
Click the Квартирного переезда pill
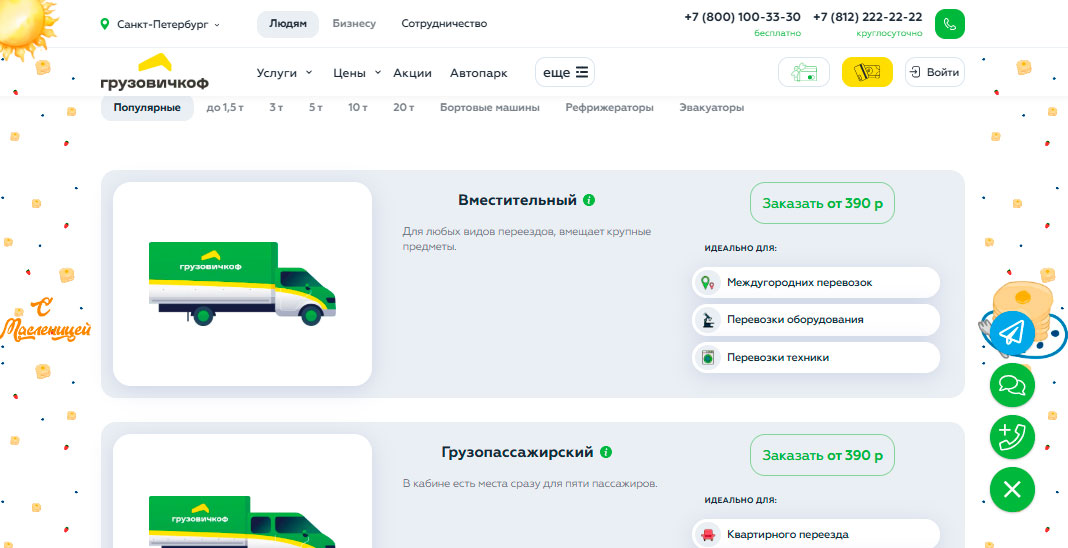pyautogui.click(x=816, y=534)
